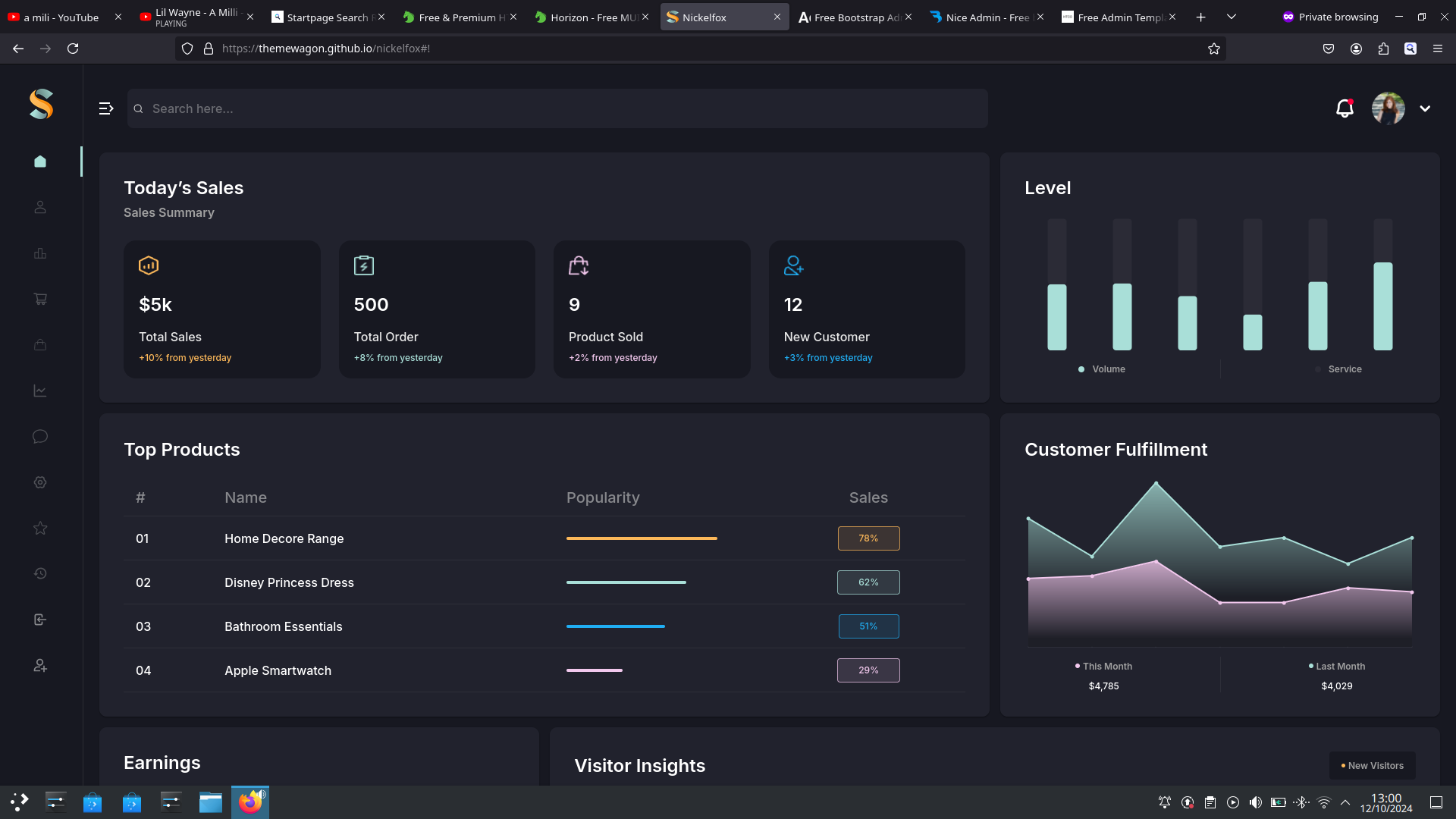Toggle the sidebar menu collapse button

pos(106,108)
